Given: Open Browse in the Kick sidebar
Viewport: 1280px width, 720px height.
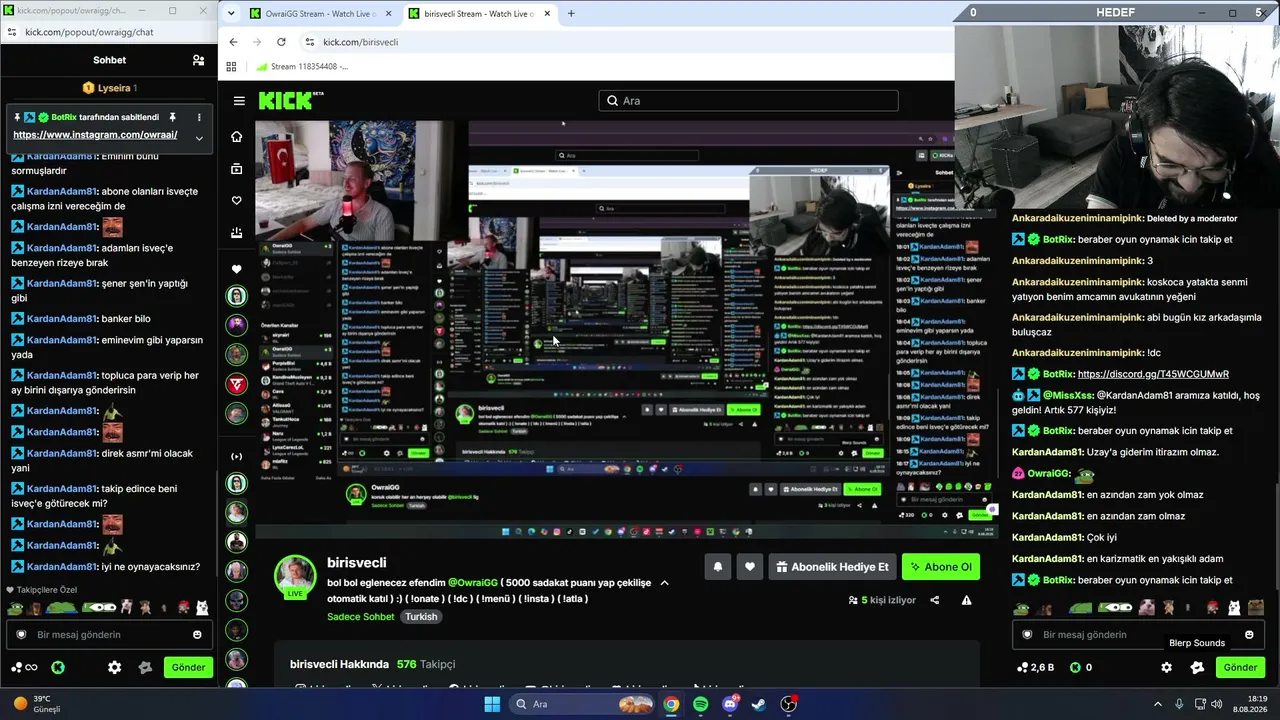Looking at the screenshot, I should [x=236, y=168].
